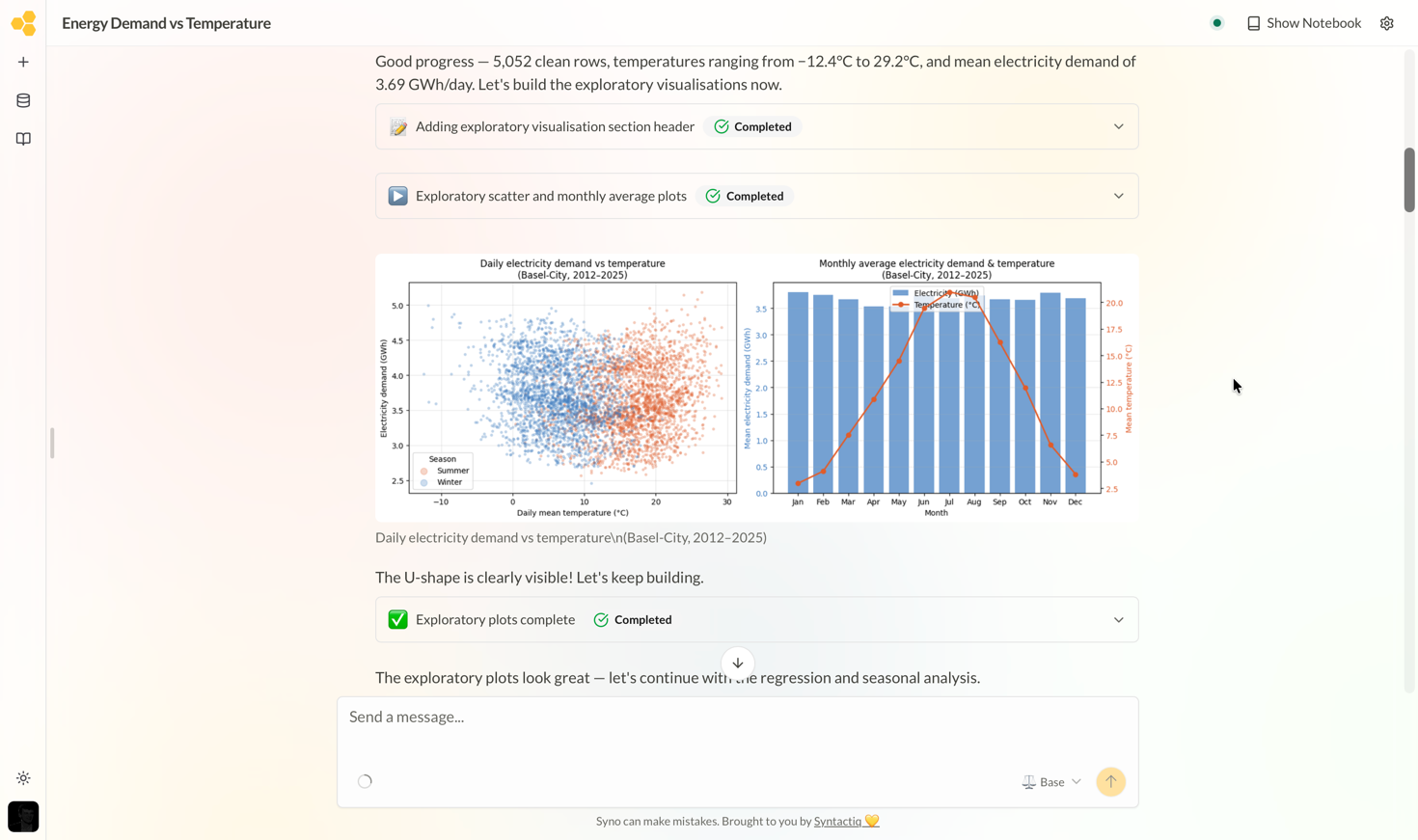Image resolution: width=1418 pixels, height=840 pixels.
Task: Click the exploratory plots chart image
Action: 757,388
